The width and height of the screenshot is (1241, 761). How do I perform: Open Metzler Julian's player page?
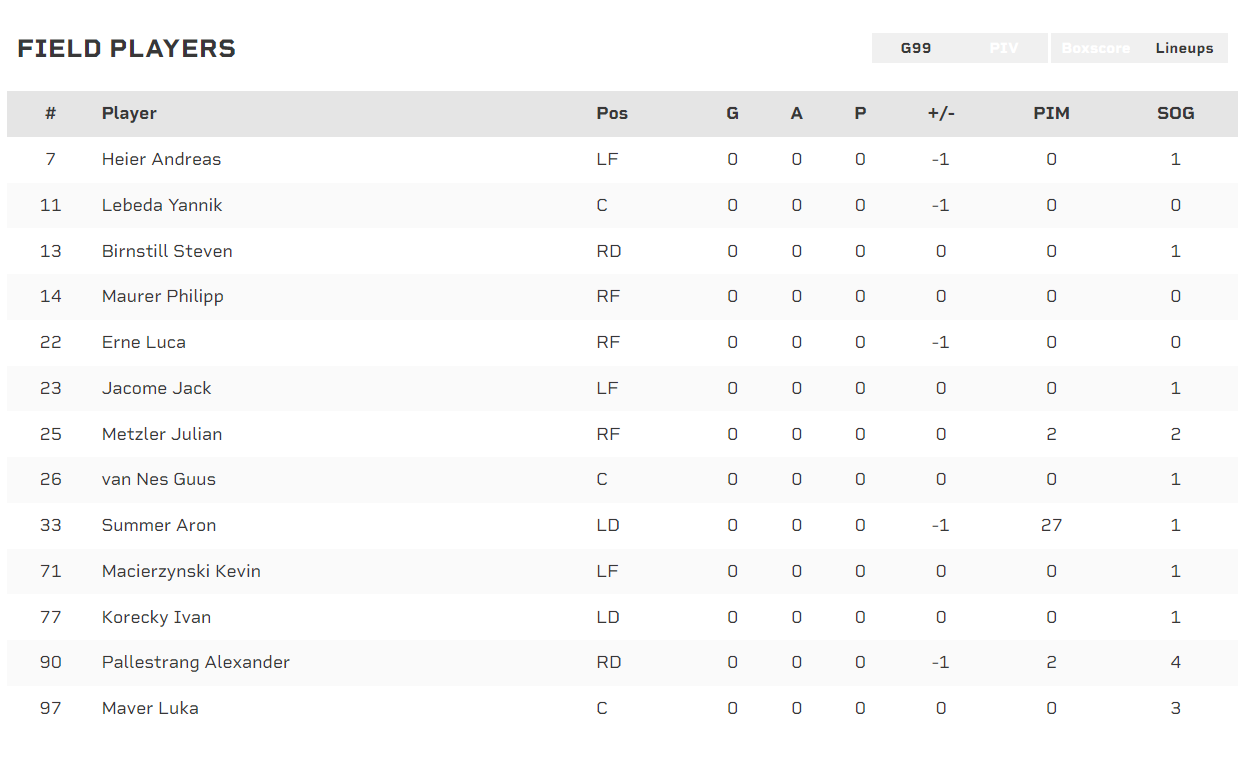162,434
